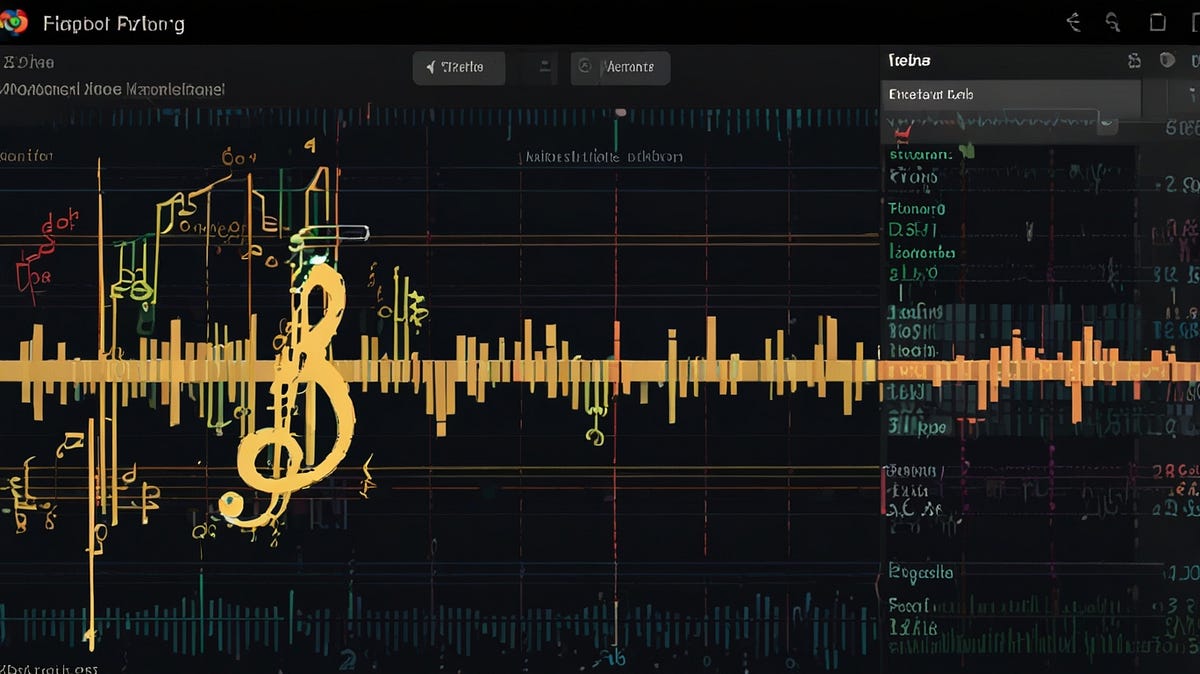Image resolution: width=1200 pixels, height=674 pixels.
Task: Enable the red flag toggle under the search bar
Action: tap(901, 133)
